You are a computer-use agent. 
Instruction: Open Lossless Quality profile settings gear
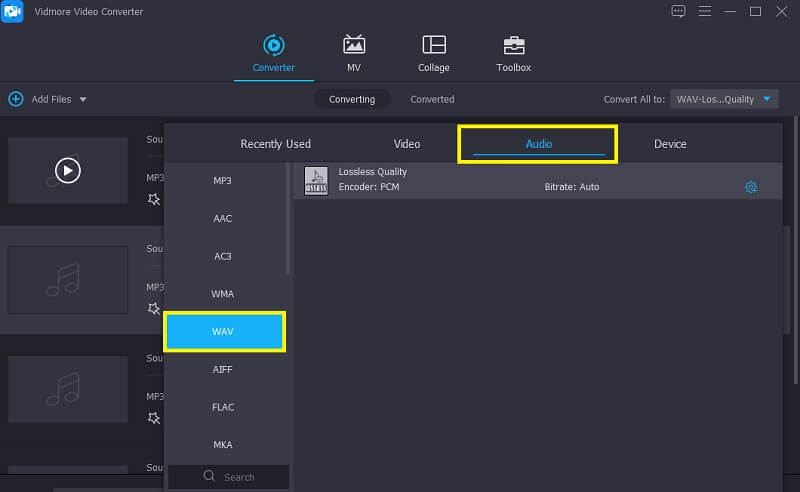pyautogui.click(x=751, y=187)
